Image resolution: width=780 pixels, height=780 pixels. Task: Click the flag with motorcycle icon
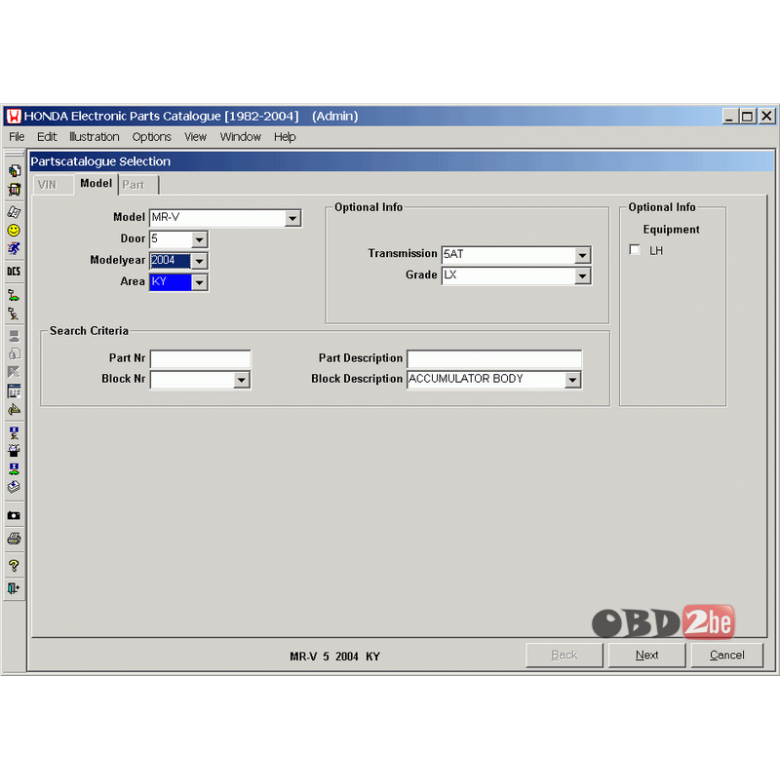pos(14,314)
